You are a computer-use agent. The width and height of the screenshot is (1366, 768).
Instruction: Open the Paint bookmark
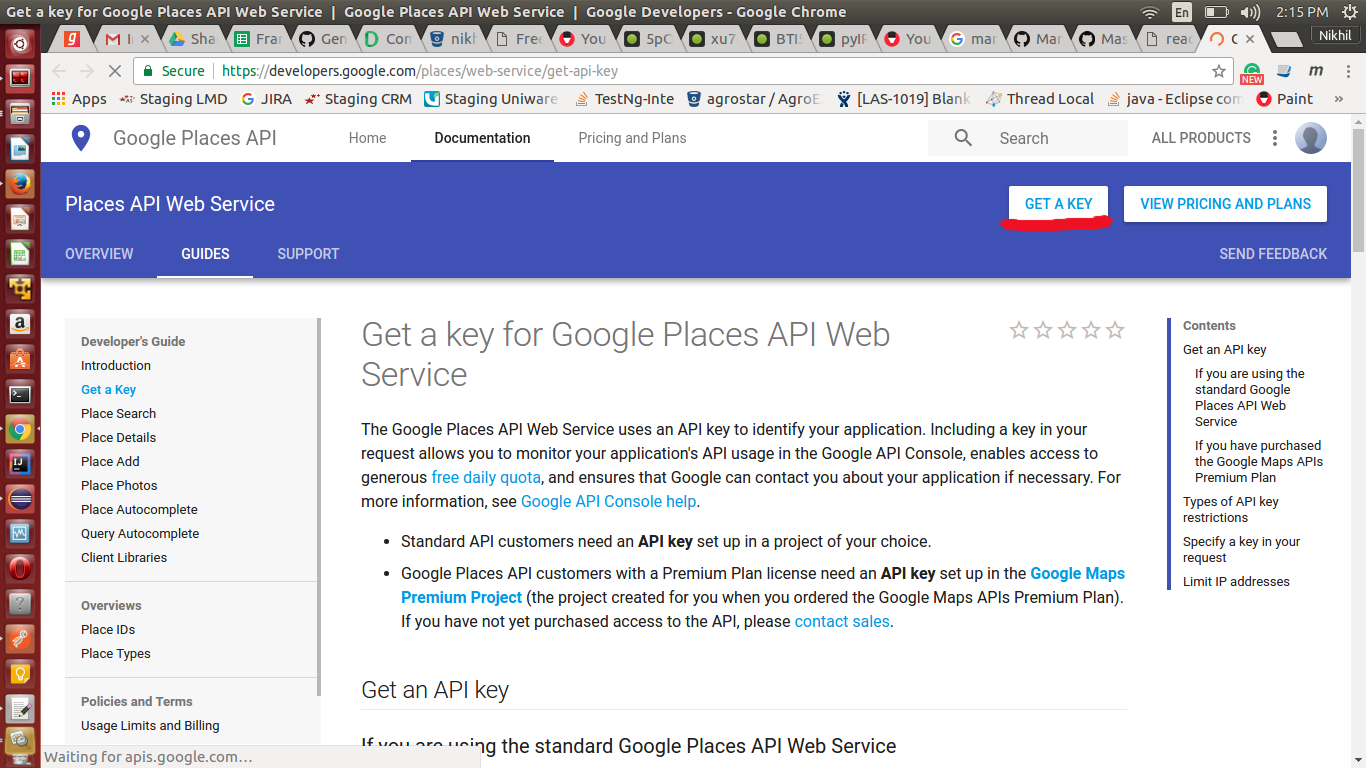[x=1285, y=99]
